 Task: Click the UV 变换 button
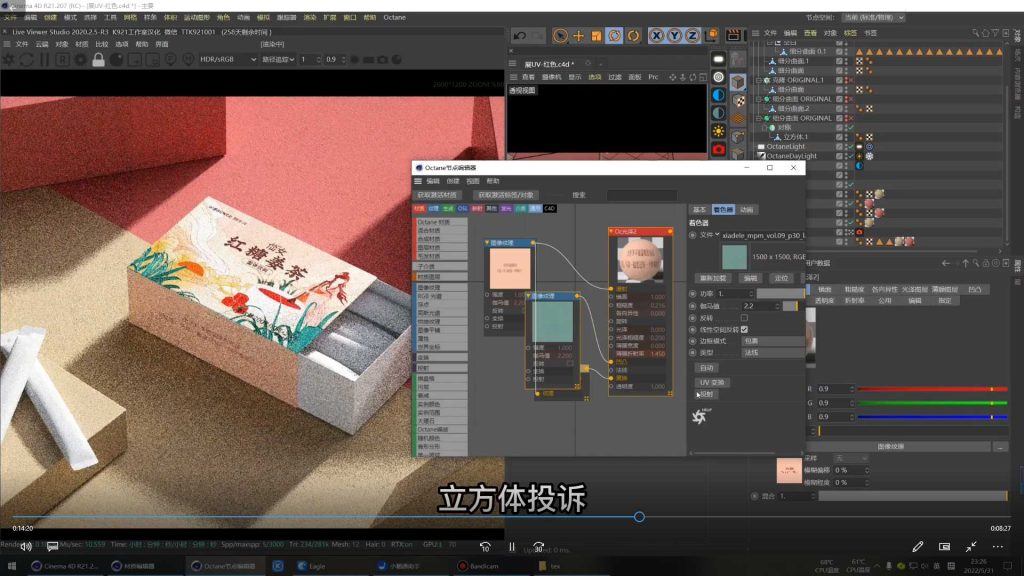coord(714,382)
